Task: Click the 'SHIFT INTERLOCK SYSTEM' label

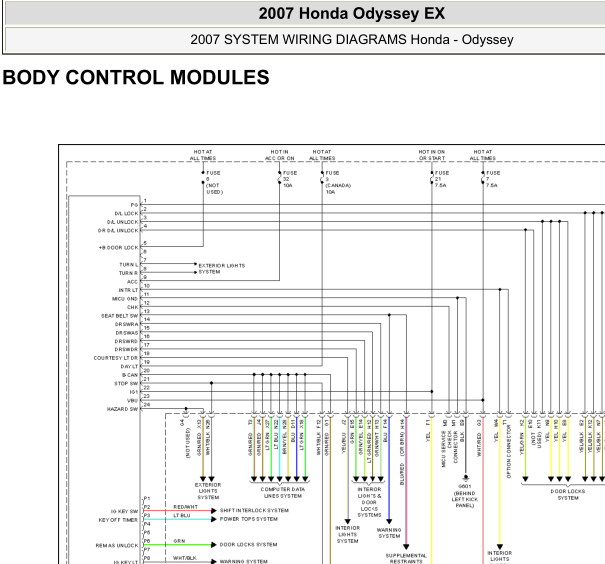Action: point(254,510)
